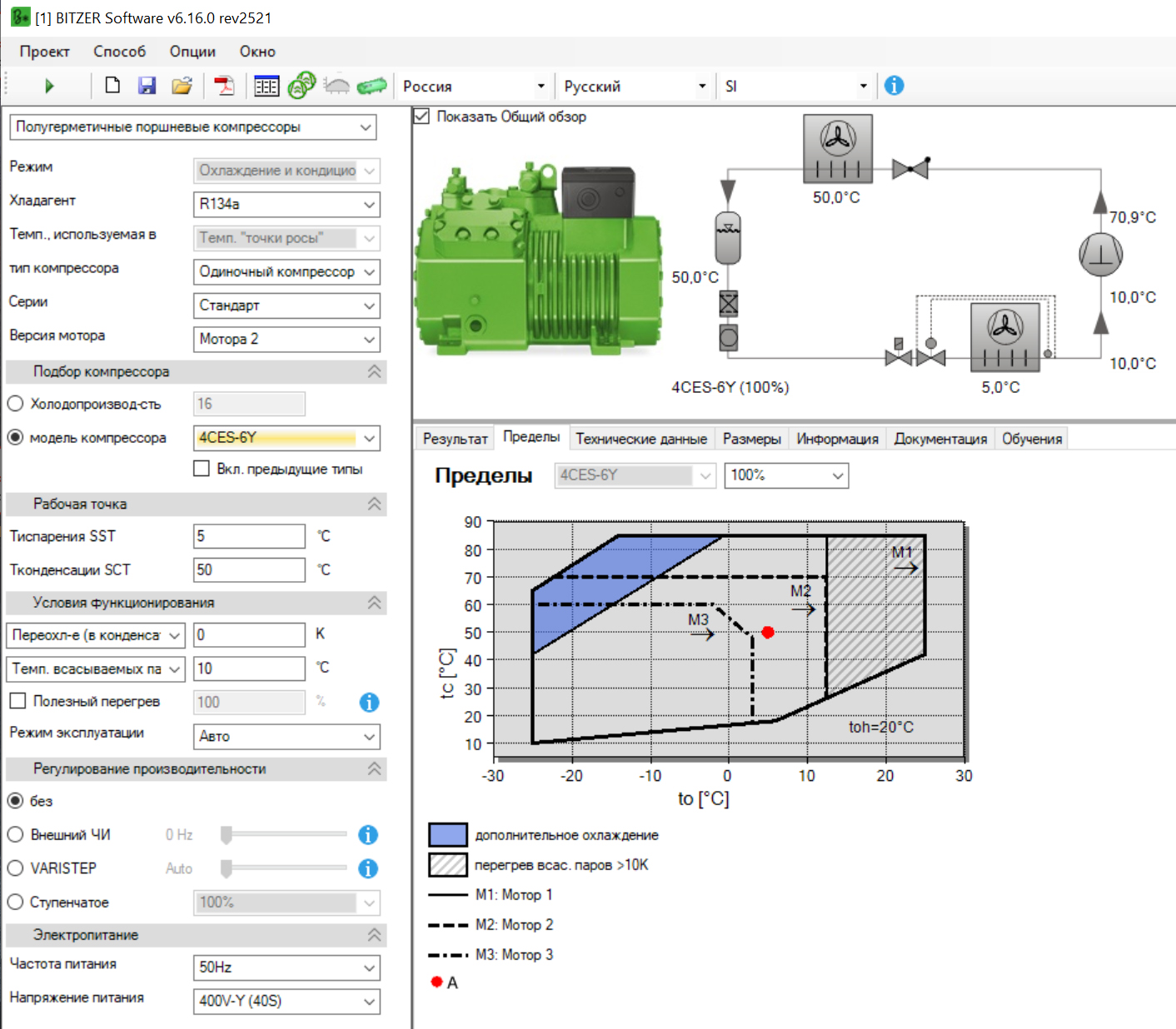Image resolution: width=1176 pixels, height=1029 pixels.
Task: Export to PDF using the toolbar icon
Action: pos(224,86)
